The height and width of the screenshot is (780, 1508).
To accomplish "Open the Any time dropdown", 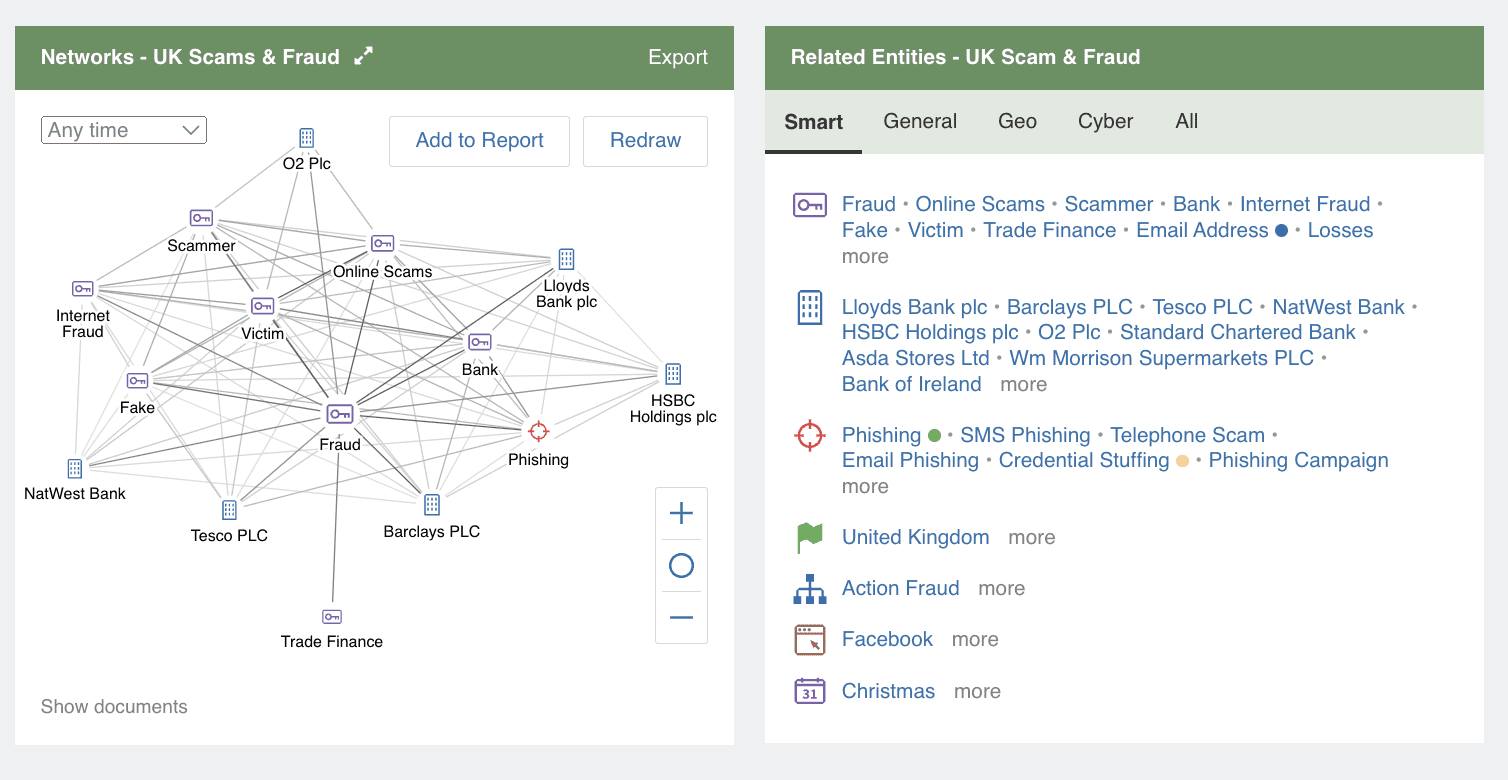I will coord(124,130).
